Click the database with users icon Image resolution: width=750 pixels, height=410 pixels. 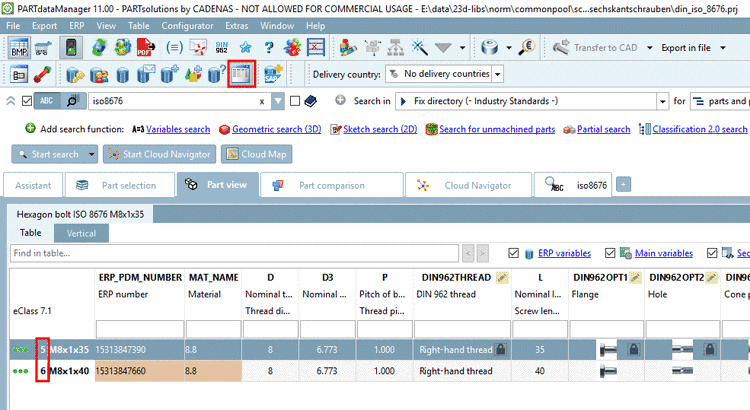pyautogui.click(x=99, y=75)
